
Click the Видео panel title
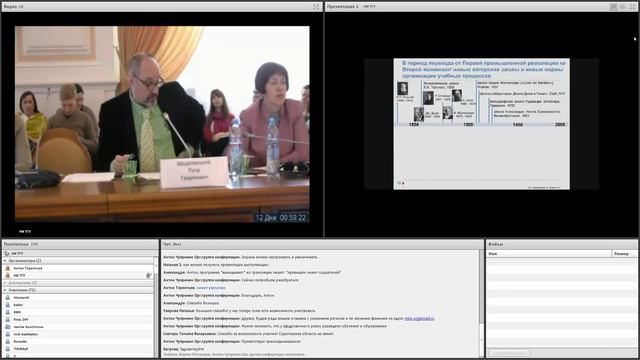click(x=10, y=7)
